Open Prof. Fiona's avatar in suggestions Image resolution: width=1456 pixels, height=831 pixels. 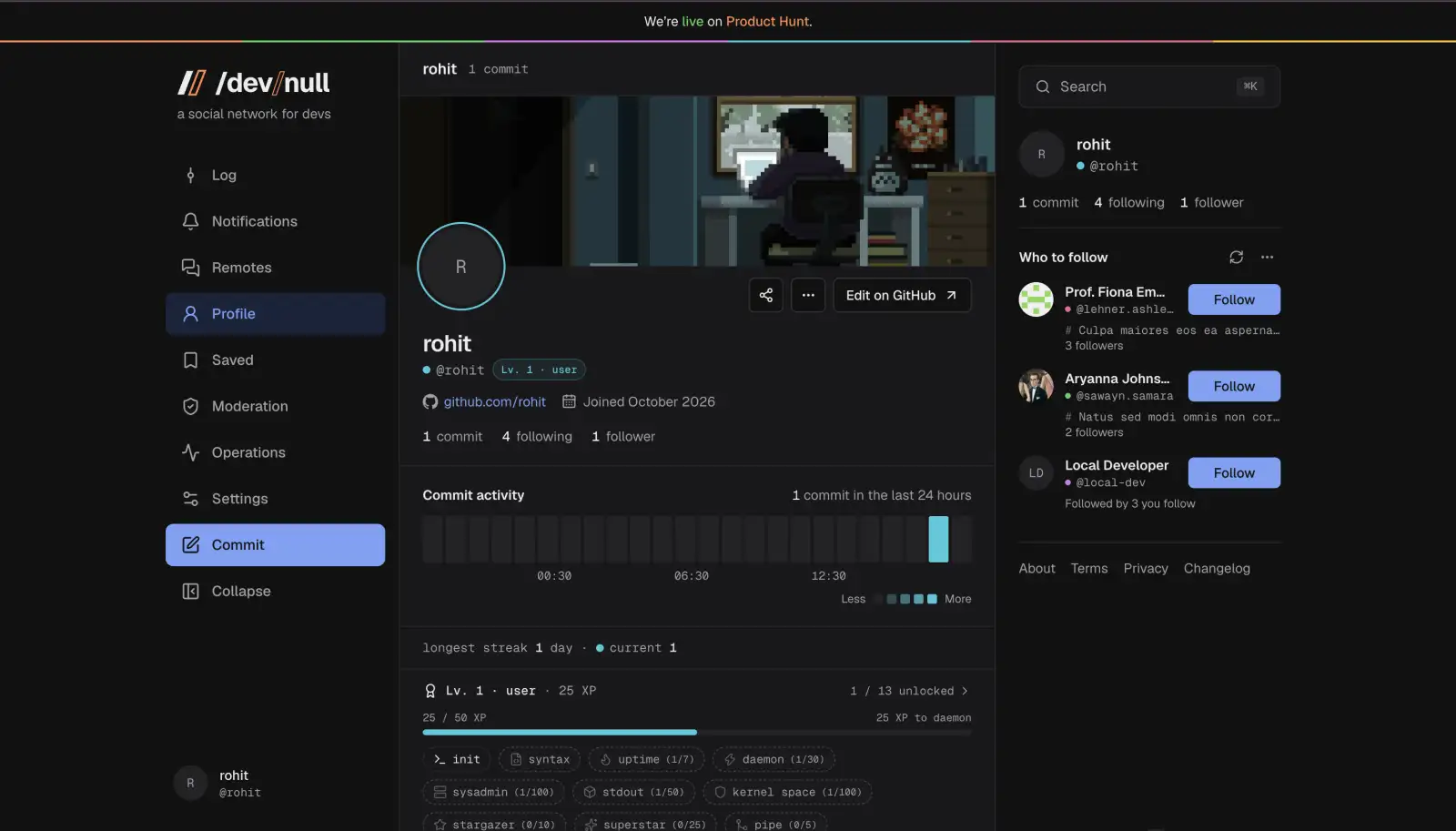(1036, 299)
